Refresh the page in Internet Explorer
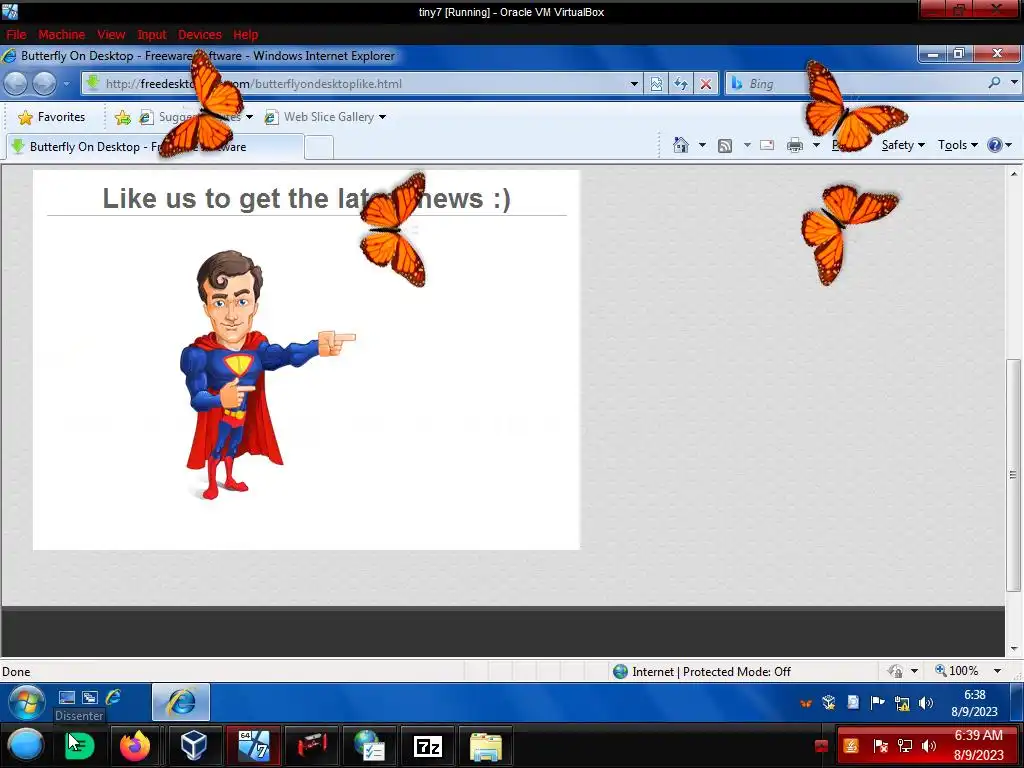 680,84
